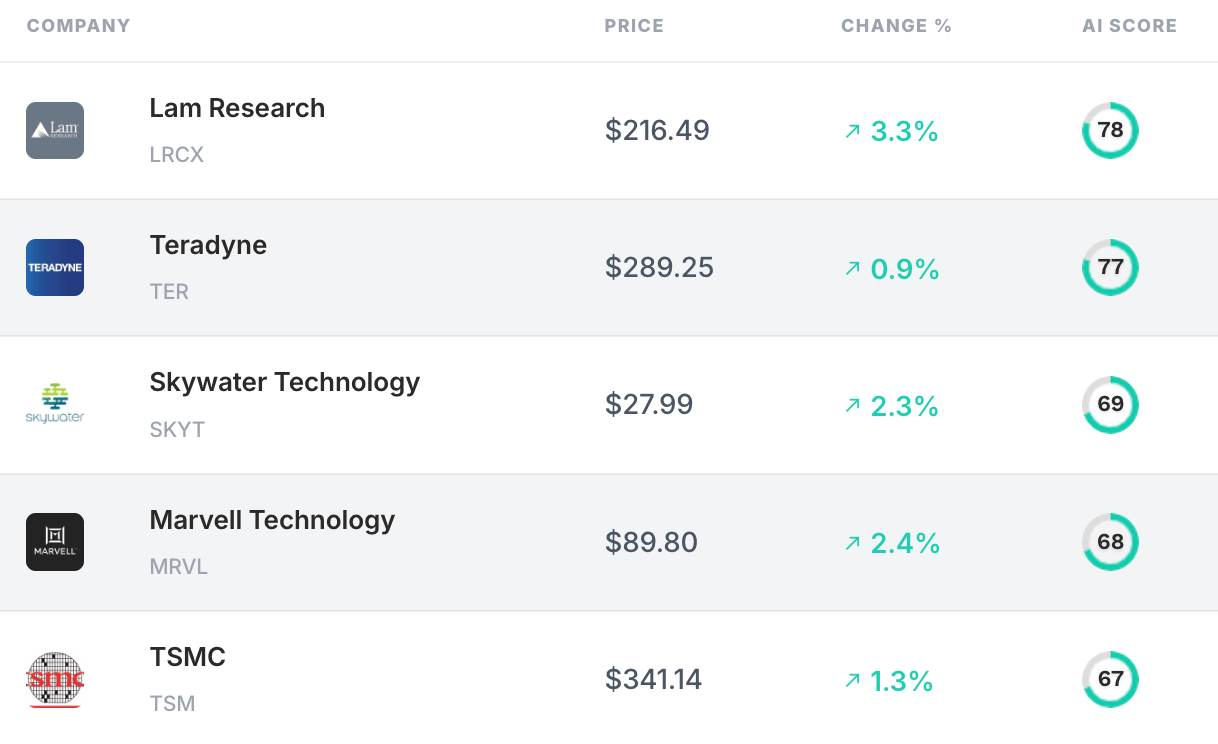The height and width of the screenshot is (744, 1218).
Task: Click Marvell AI score ring 68
Action: point(1110,542)
